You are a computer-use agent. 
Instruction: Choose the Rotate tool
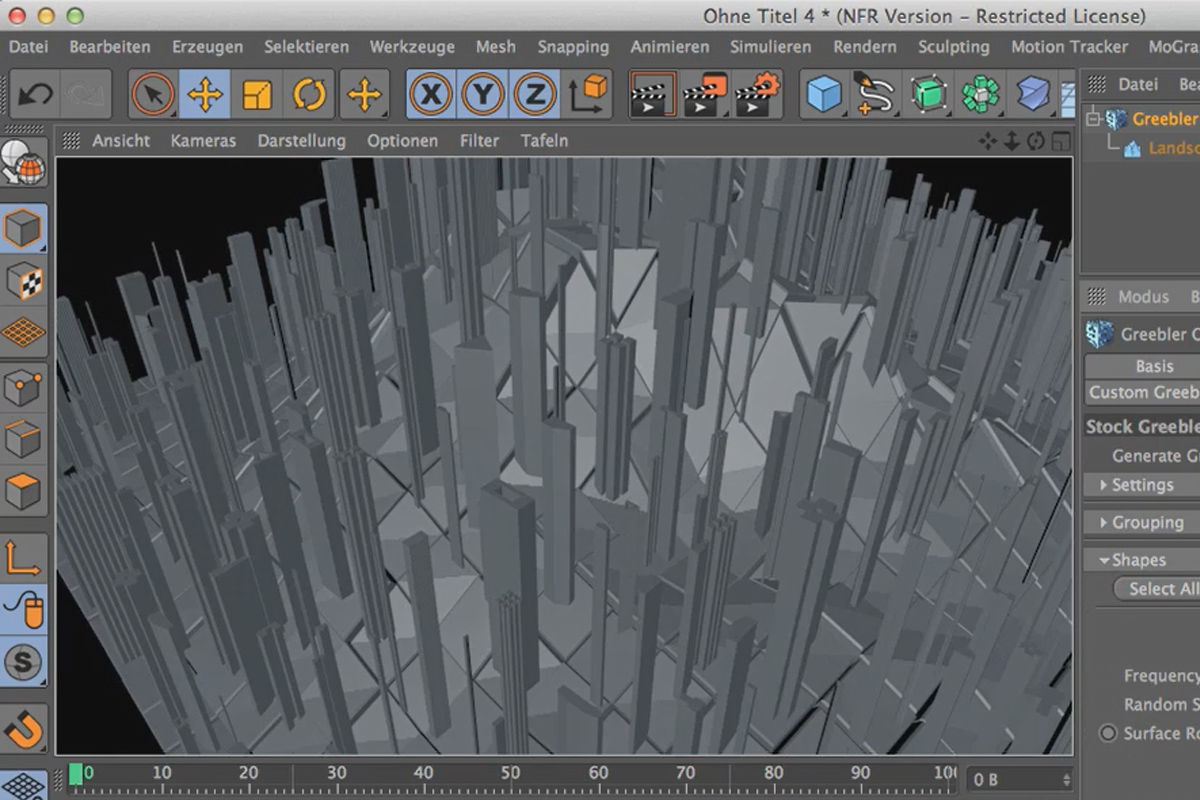click(309, 95)
